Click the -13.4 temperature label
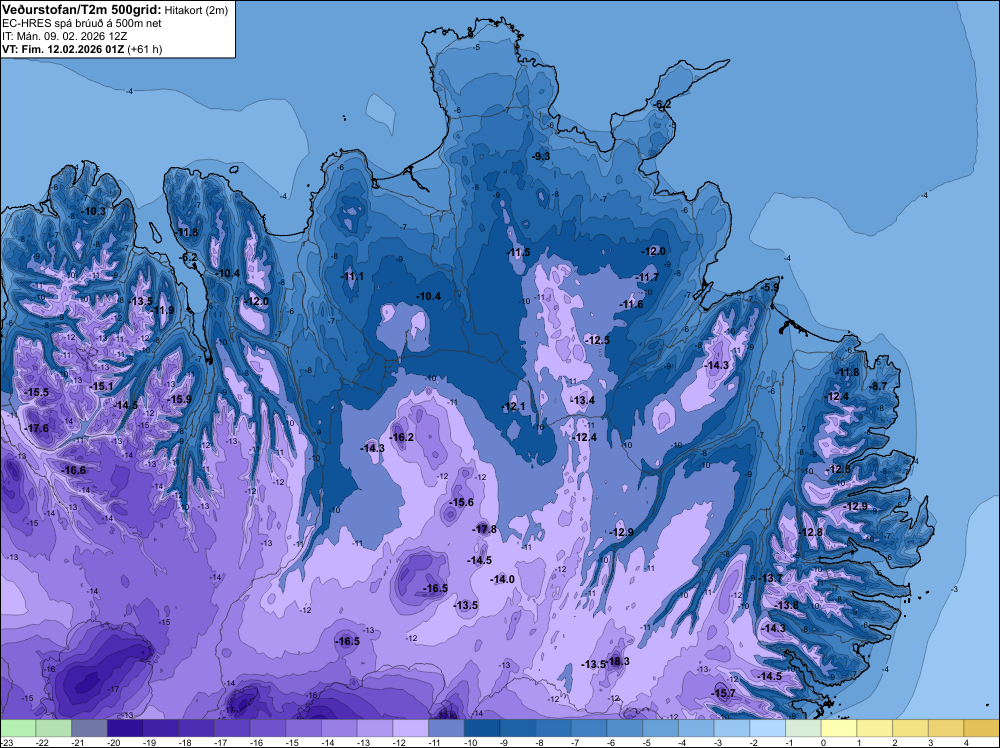 point(582,400)
